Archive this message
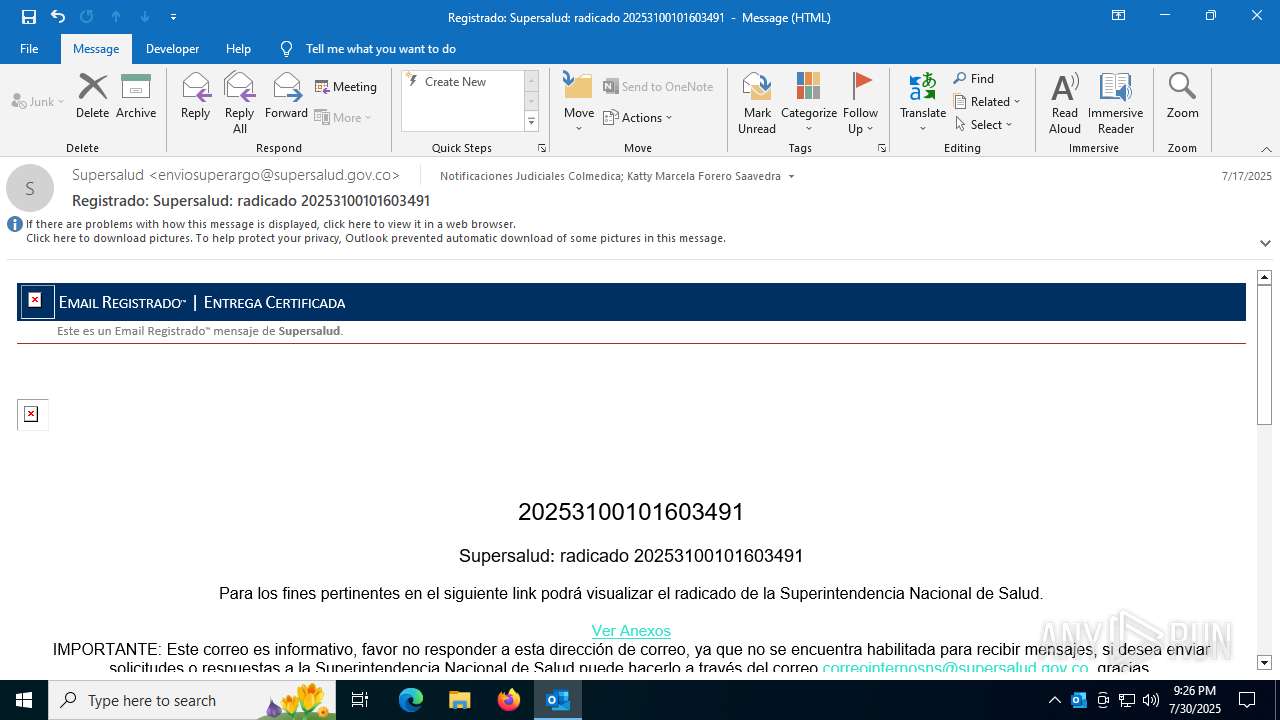The image size is (1280, 720). [136, 96]
